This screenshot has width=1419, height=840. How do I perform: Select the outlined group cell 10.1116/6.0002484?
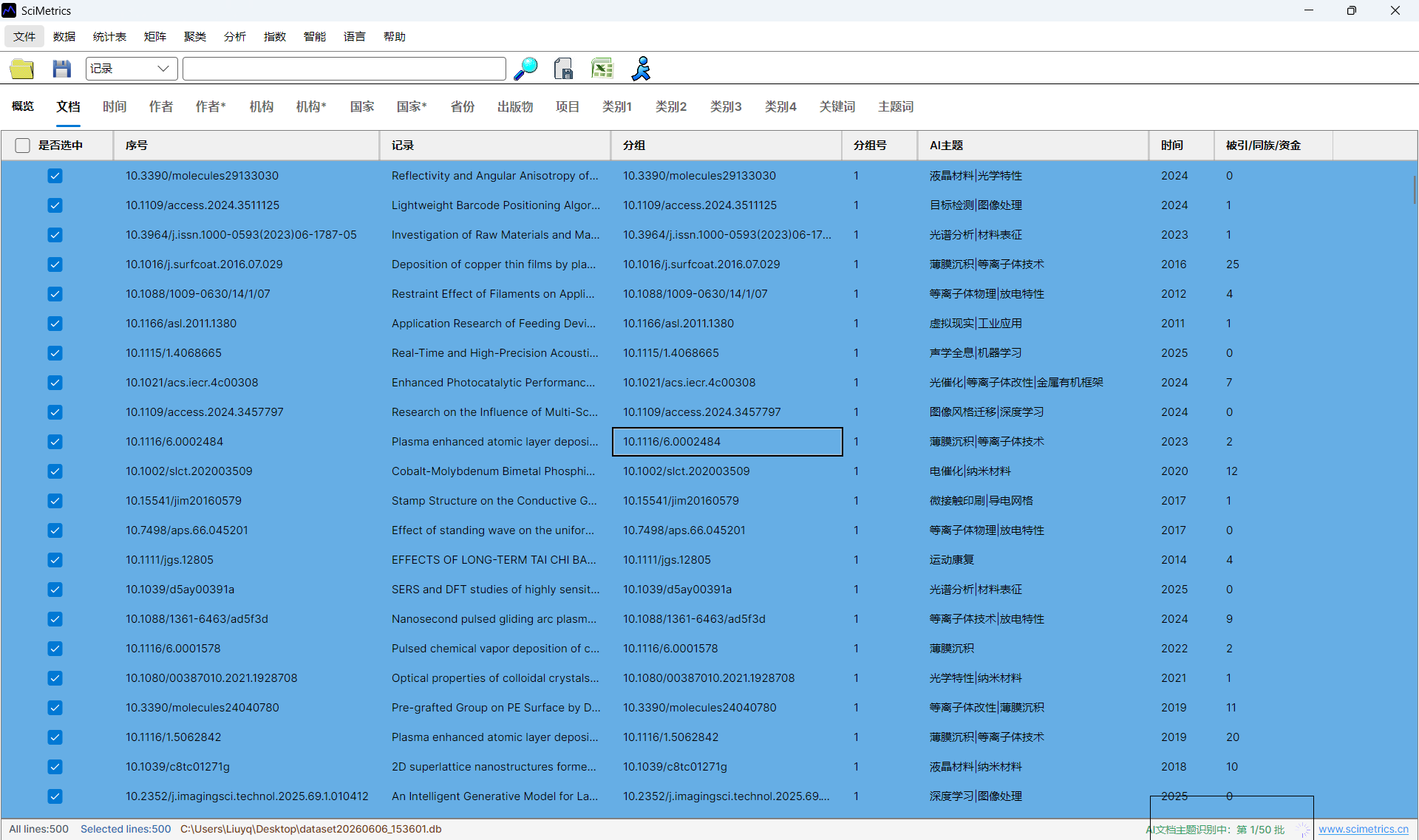(727, 442)
